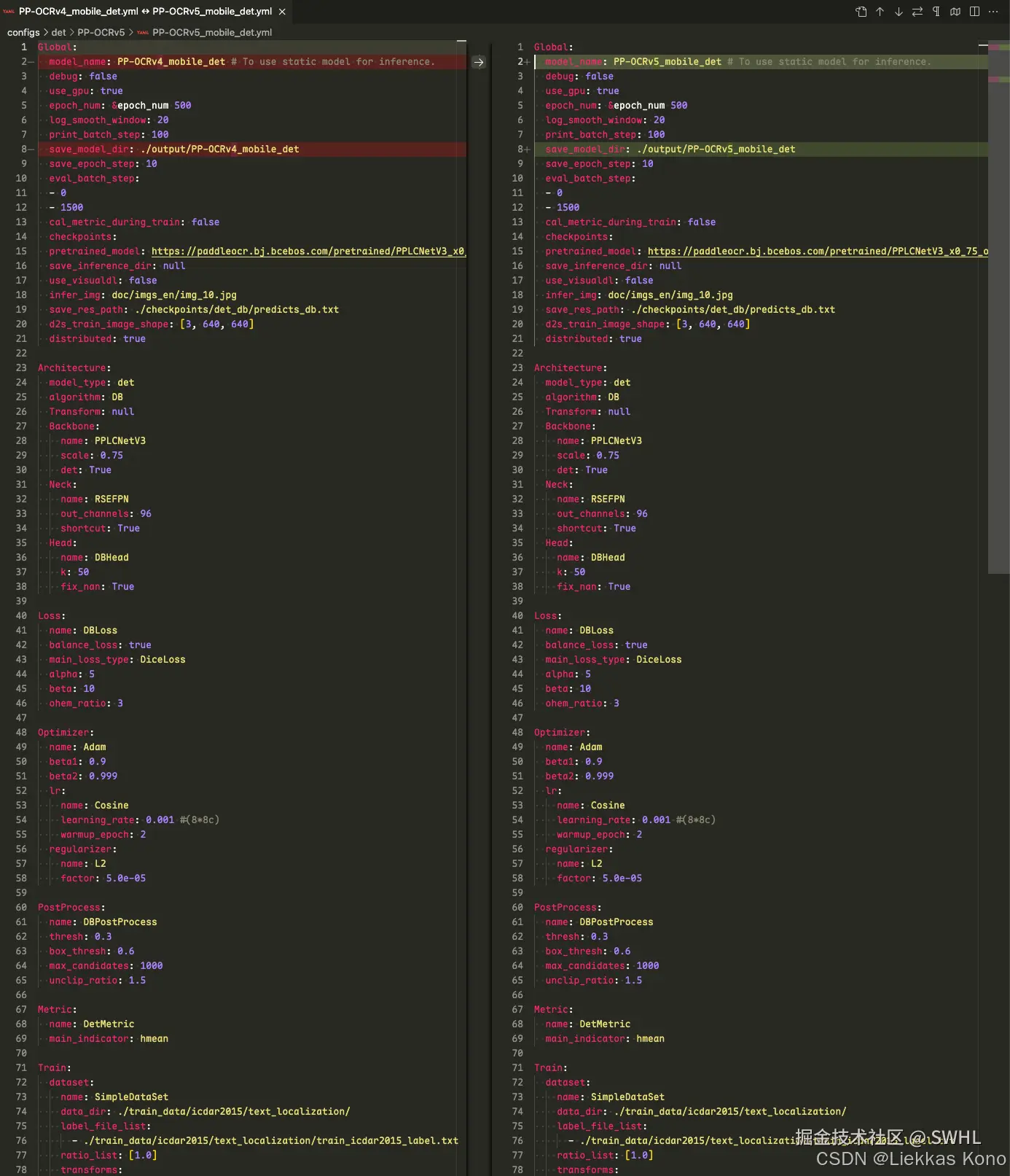The width and height of the screenshot is (1010, 1176).
Task: Click 'warmup_epoch: 2' in original pane
Action: [103, 835]
